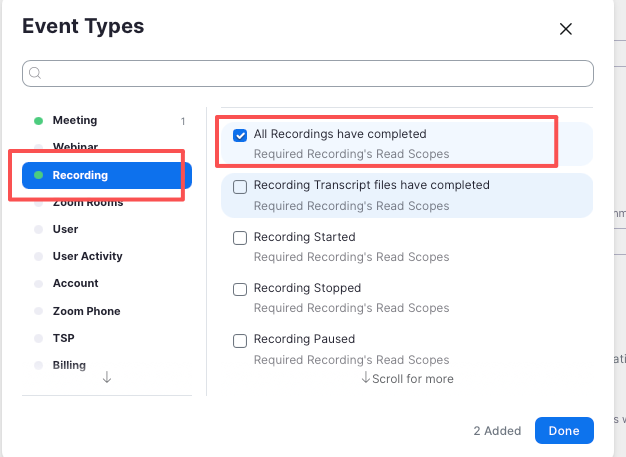Enable the Recording Paused event
626x457 pixels.
[x=240, y=340]
